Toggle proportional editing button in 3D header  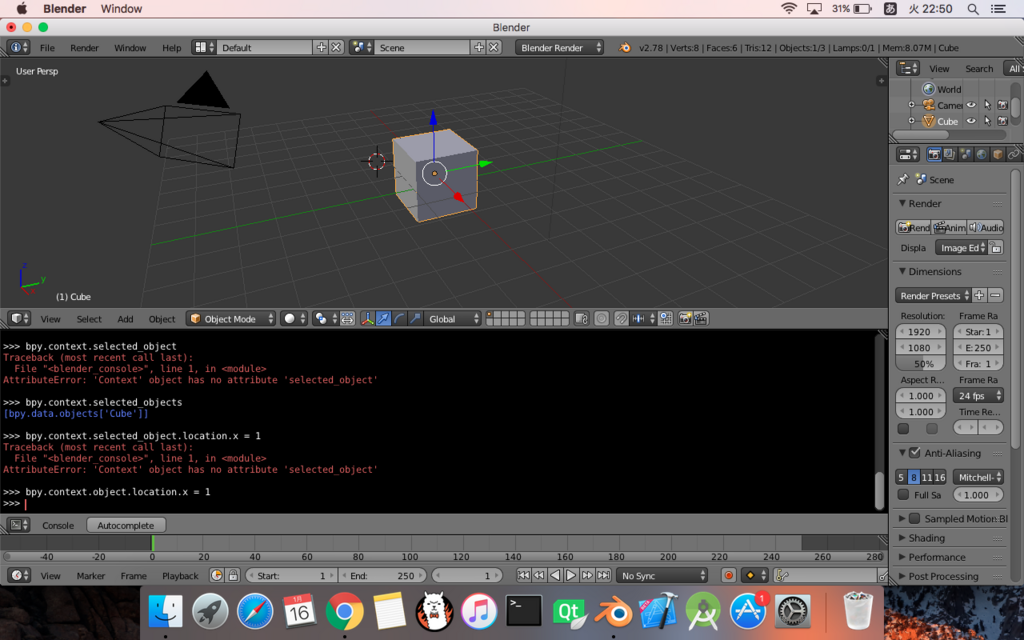click(601, 319)
